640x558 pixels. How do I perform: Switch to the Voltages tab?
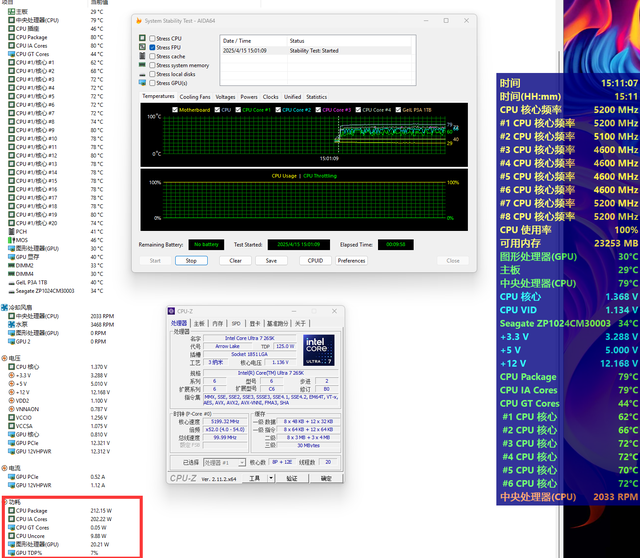click(225, 97)
